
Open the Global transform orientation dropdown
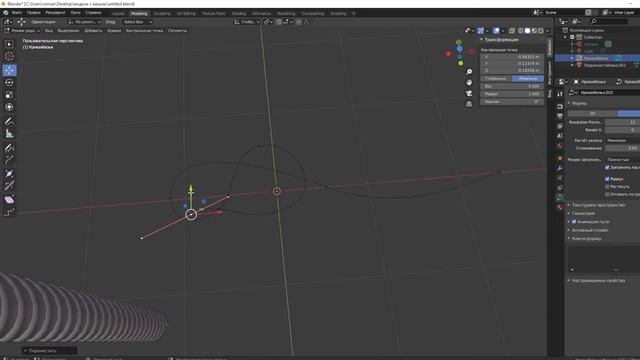[247, 22]
